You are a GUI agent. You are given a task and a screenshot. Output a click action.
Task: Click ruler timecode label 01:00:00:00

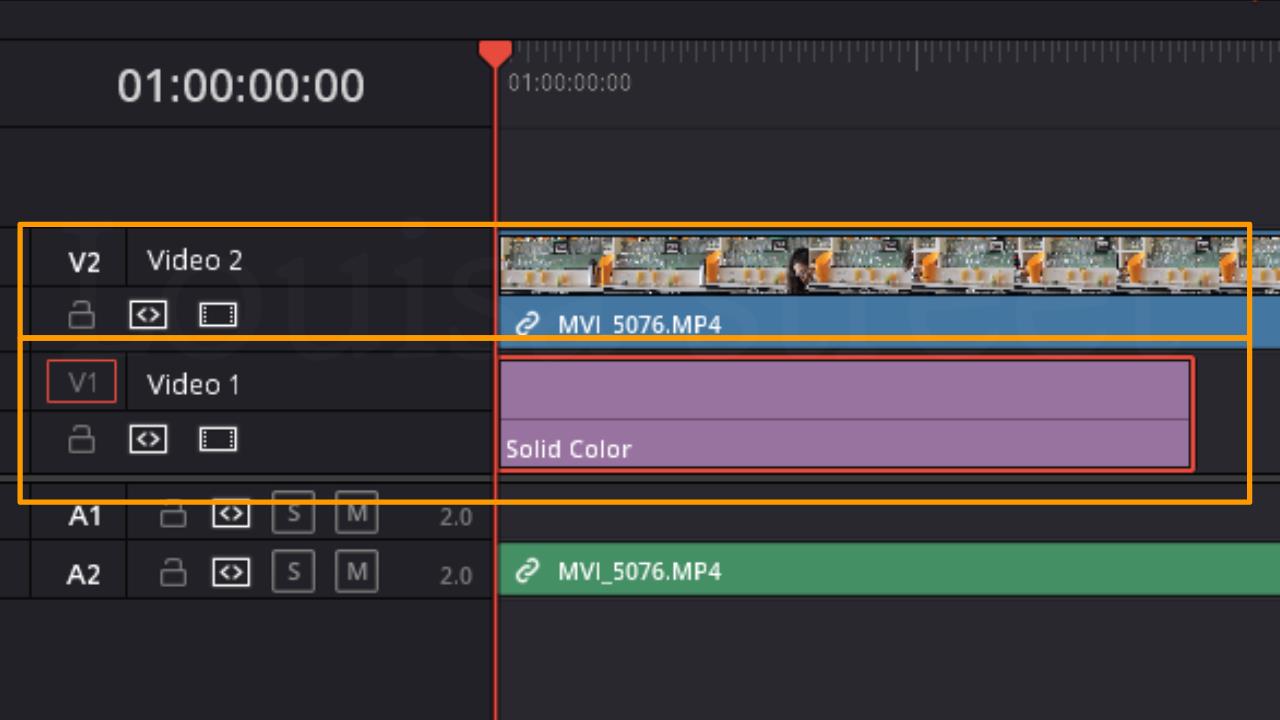570,83
